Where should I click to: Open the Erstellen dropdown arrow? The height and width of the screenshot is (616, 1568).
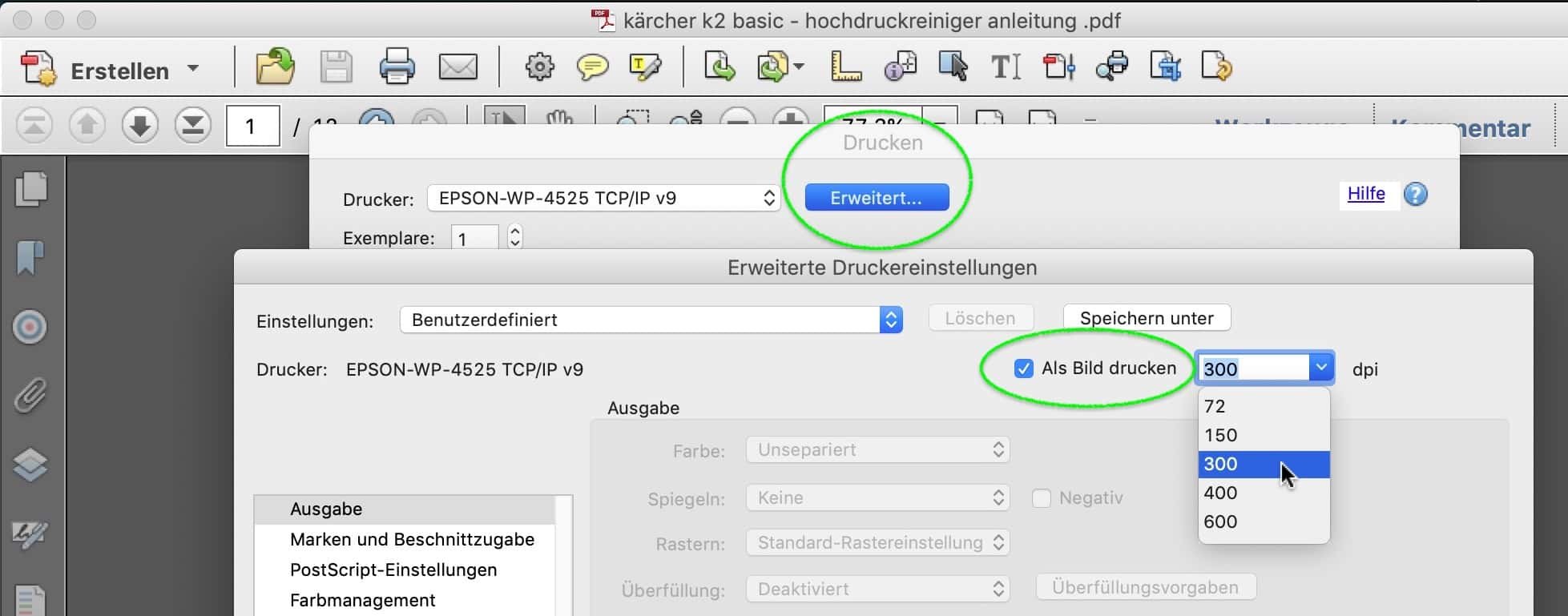193,69
